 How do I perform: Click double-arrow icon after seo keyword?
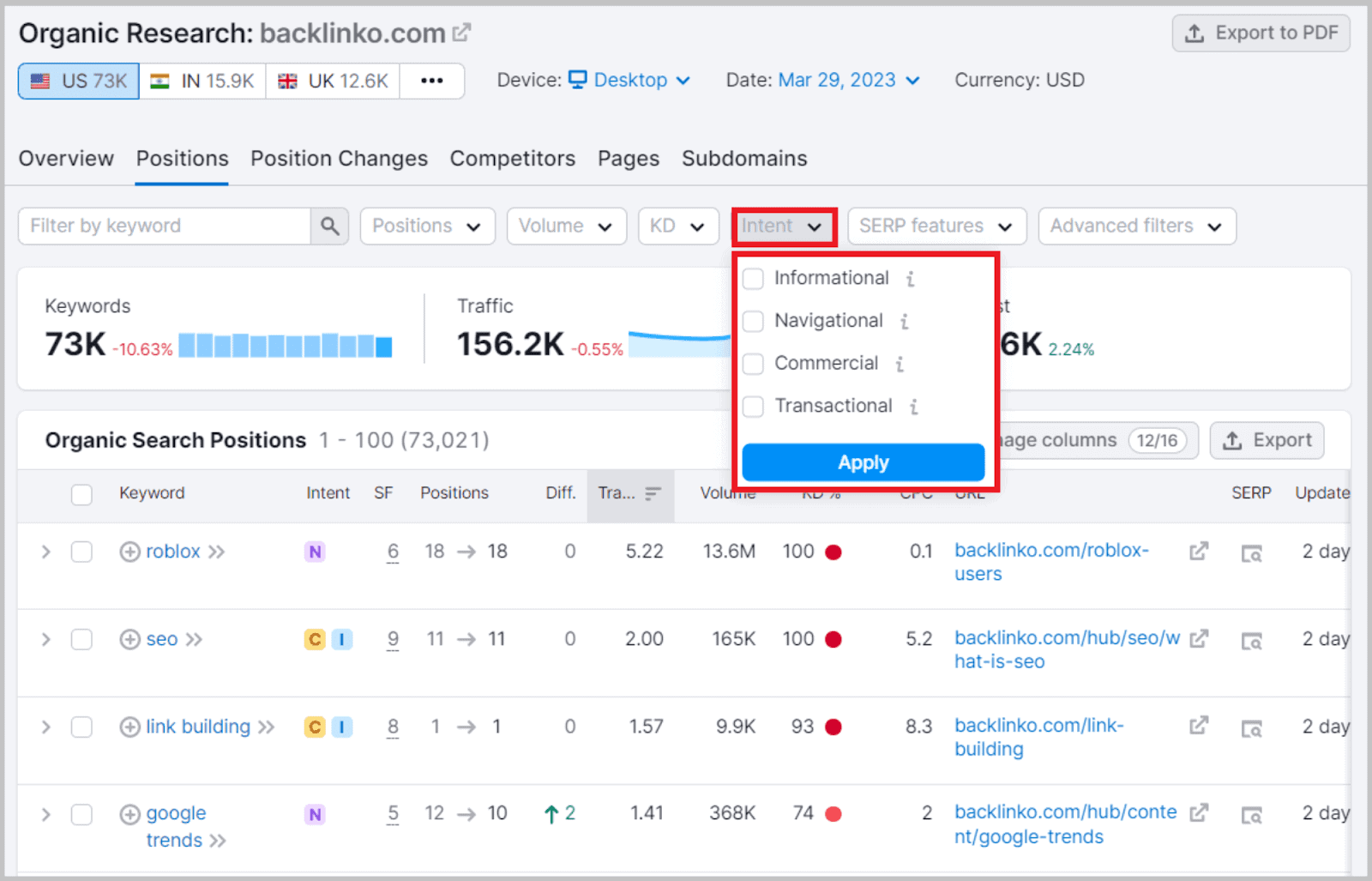[x=194, y=639]
